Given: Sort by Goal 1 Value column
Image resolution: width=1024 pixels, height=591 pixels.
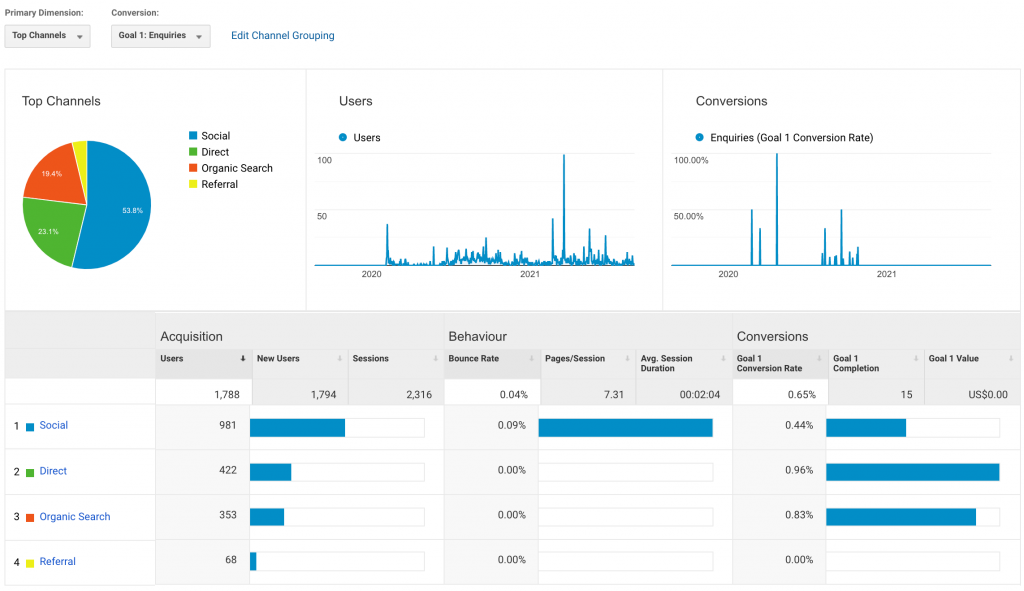Looking at the screenshot, I should click(953, 359).
